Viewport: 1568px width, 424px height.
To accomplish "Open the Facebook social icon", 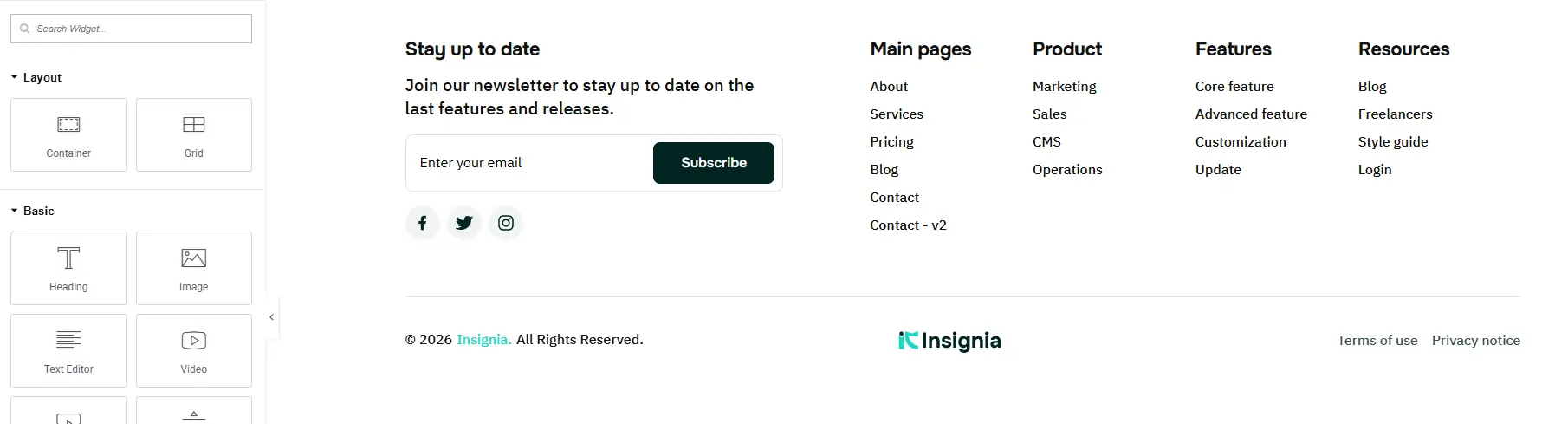I will click(x=423, y=223).
